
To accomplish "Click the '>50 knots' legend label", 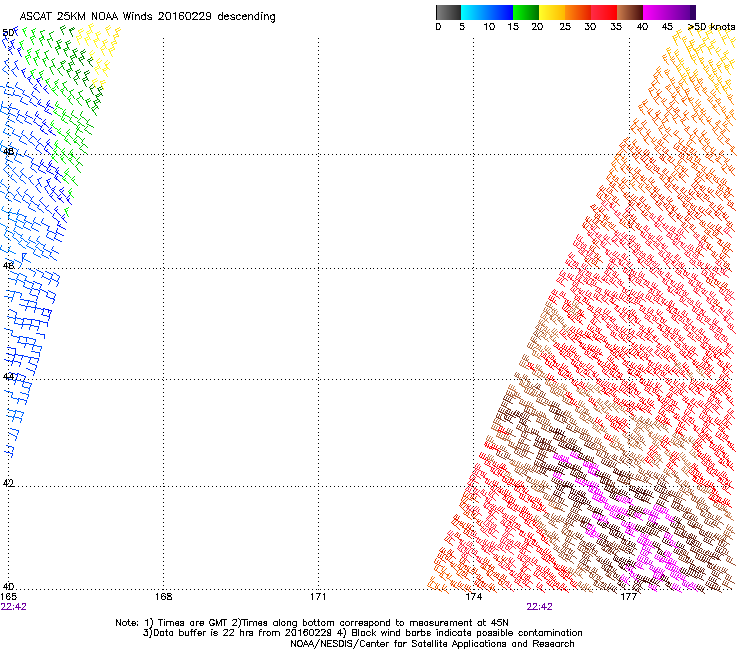I will coord(711,27).
